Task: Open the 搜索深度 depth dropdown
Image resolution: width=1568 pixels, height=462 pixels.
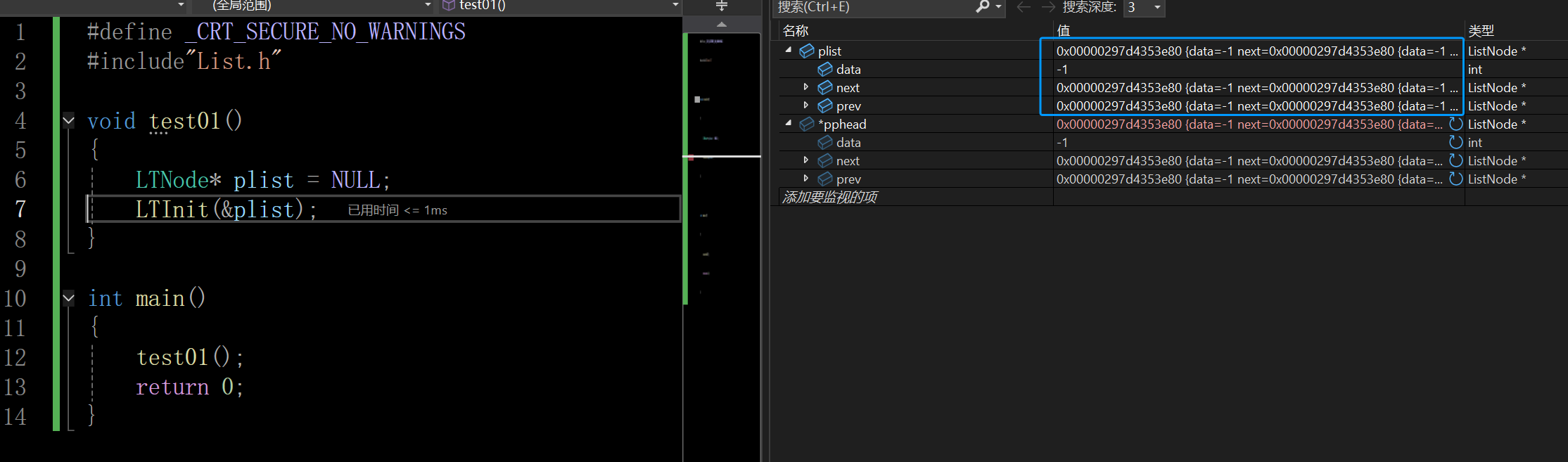Action: pos(1157,7)
